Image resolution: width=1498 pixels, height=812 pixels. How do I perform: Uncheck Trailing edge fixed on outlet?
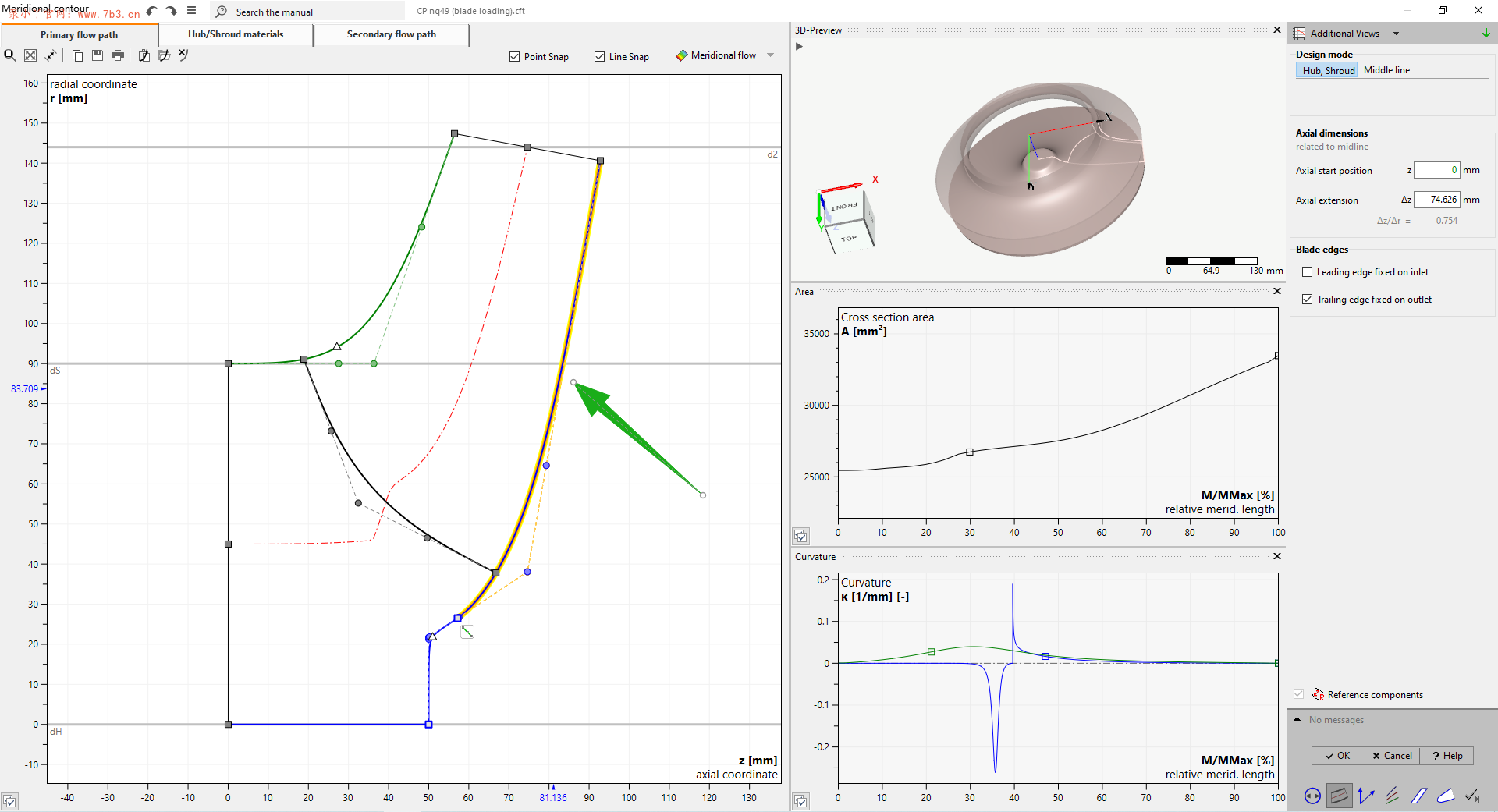(x=1308, y=300)
